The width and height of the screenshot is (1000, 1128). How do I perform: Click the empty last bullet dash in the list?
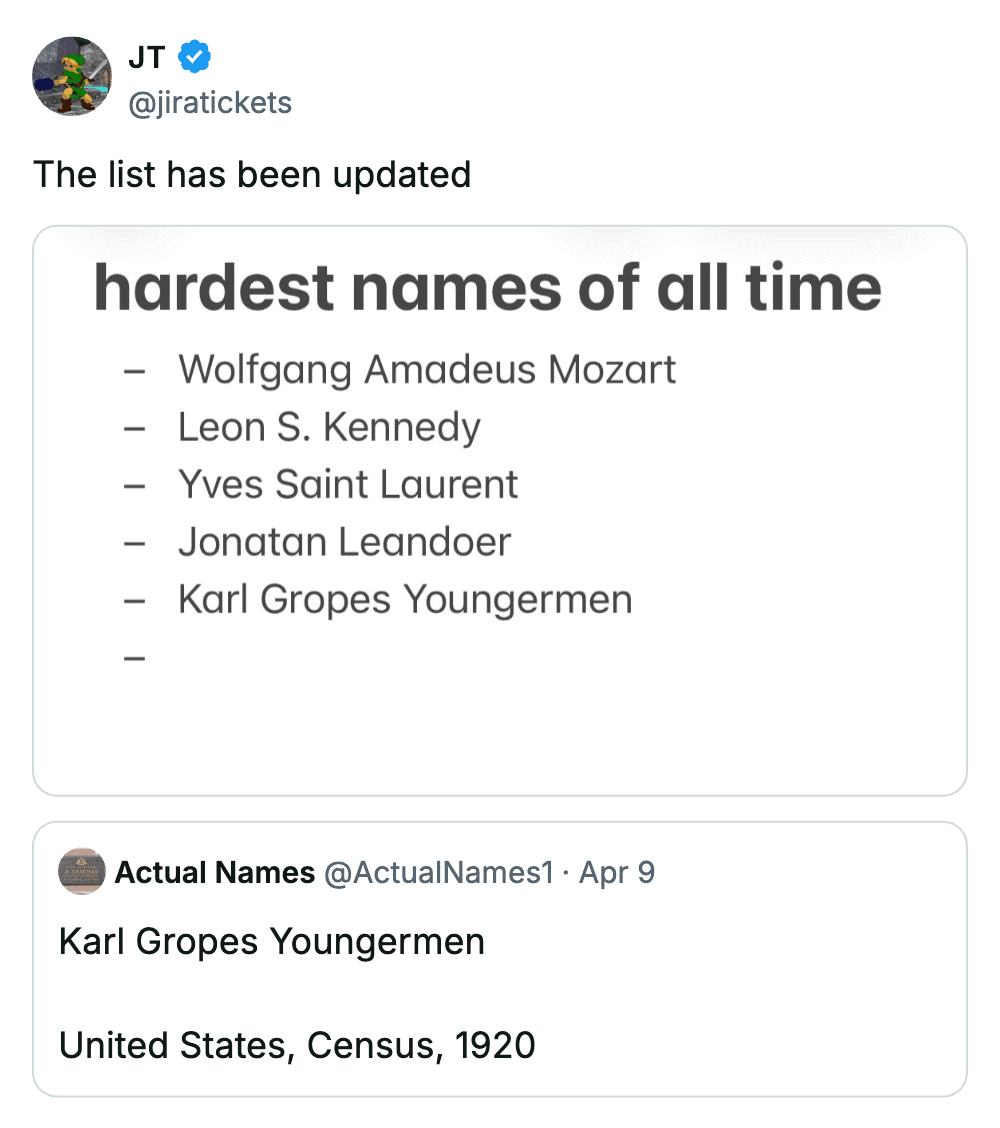click(135, 659)
